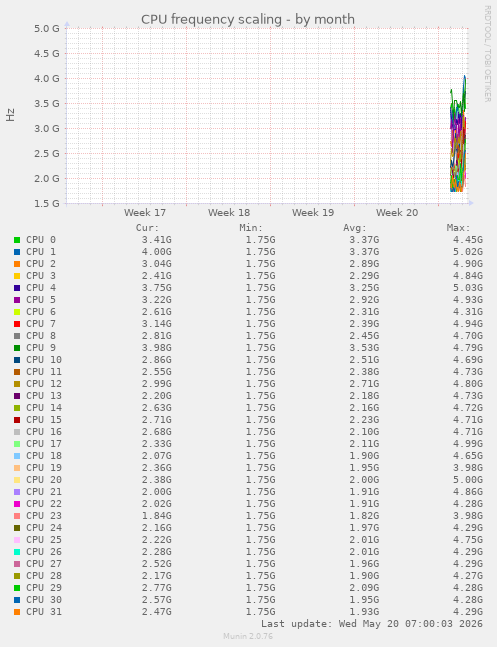The width and height of the screenshot is (497, 647).
Task: Select the CPU 17 legend label
Action: pos(44,443)
